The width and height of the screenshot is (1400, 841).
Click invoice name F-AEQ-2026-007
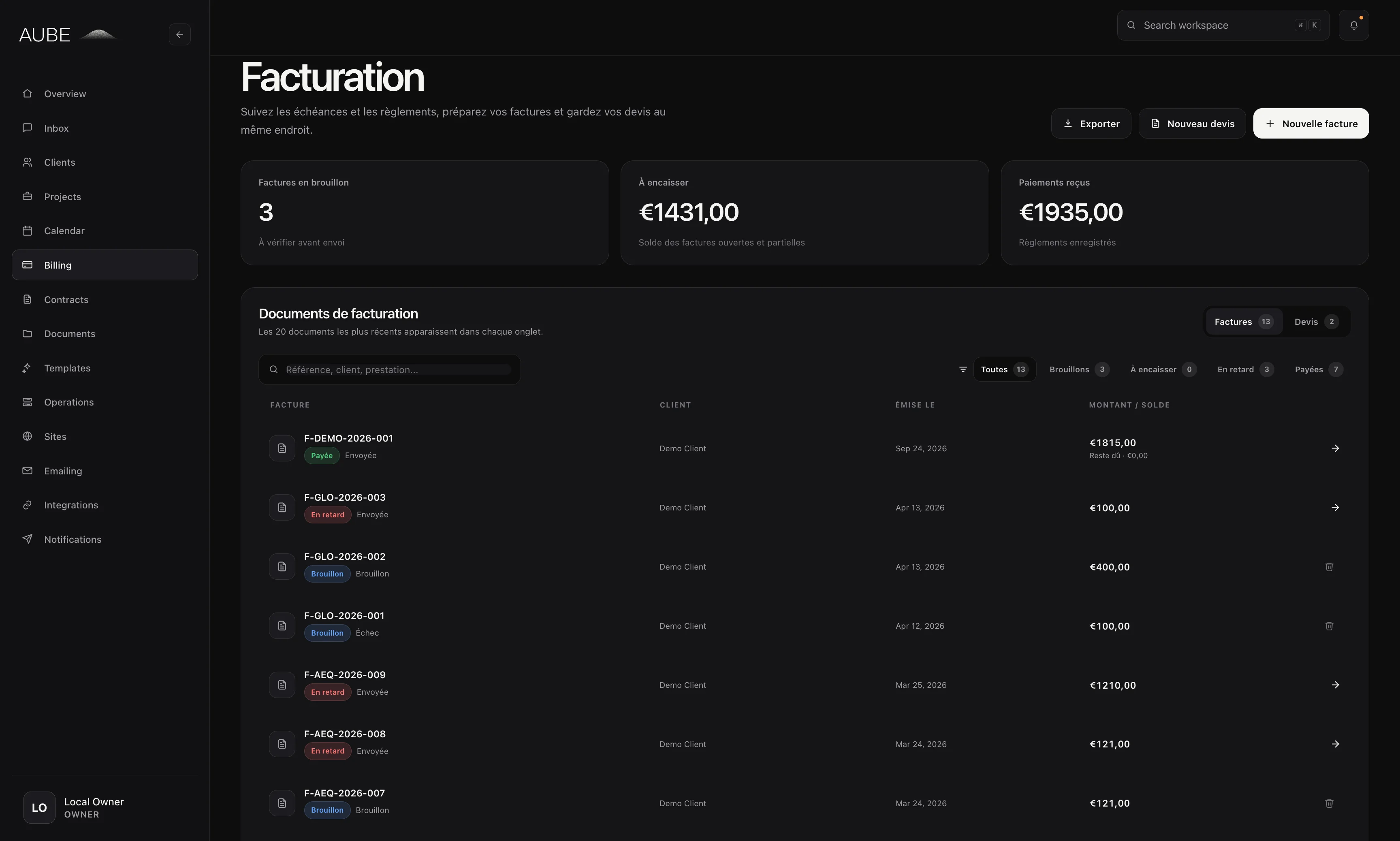click(344, 793)
